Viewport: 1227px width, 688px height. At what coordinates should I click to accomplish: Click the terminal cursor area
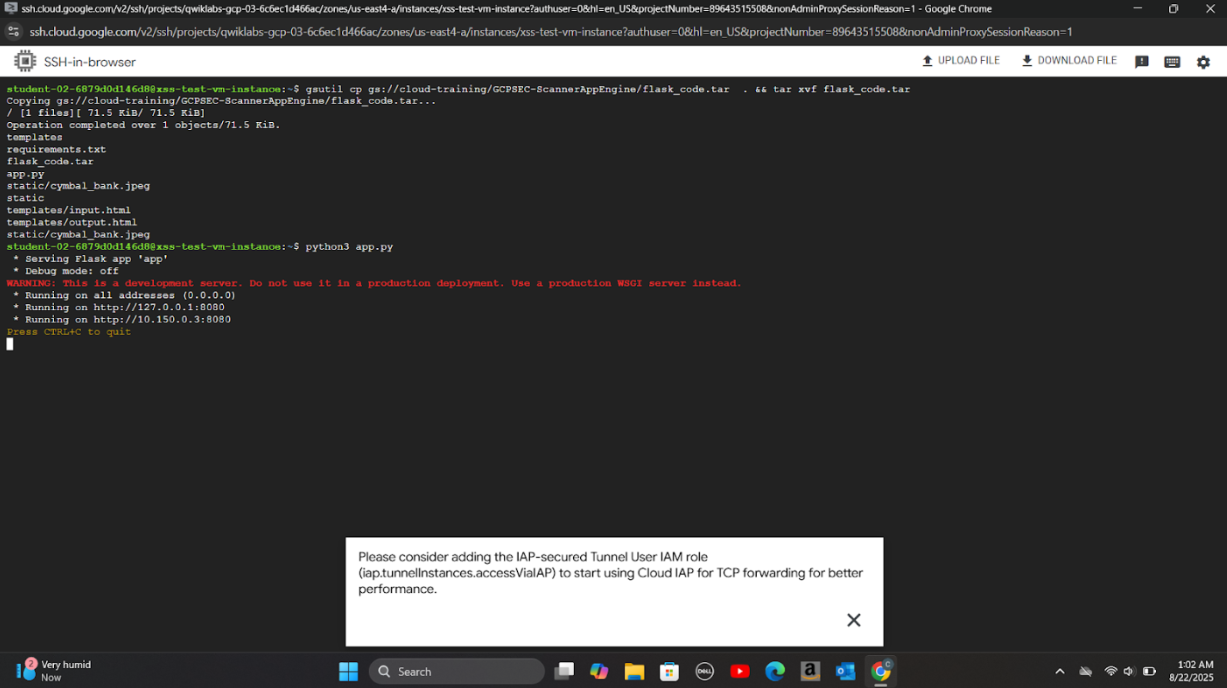point(10,344)
